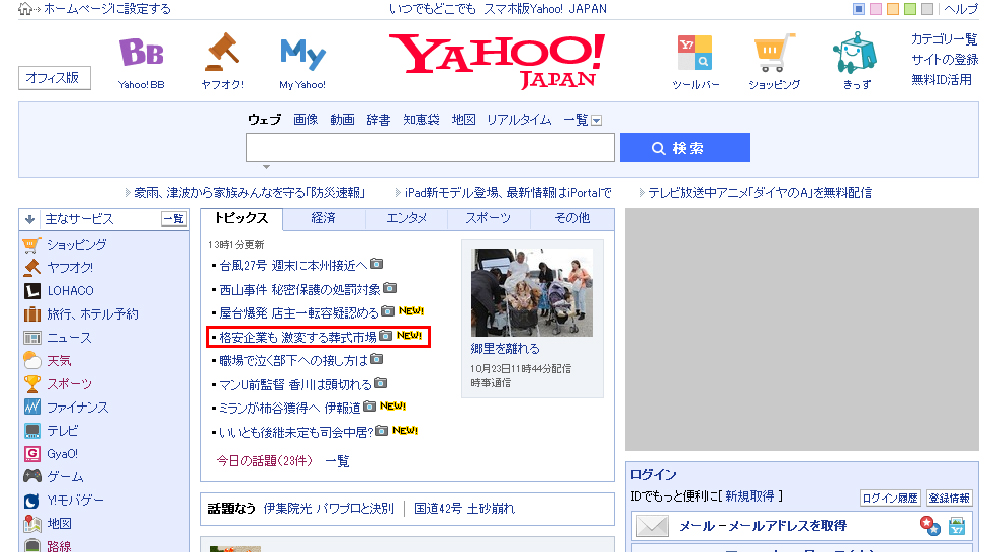The height and width of the screenshot is (552, 992).
Task: Switch to the その他 tab
Action: pos(573,219)
